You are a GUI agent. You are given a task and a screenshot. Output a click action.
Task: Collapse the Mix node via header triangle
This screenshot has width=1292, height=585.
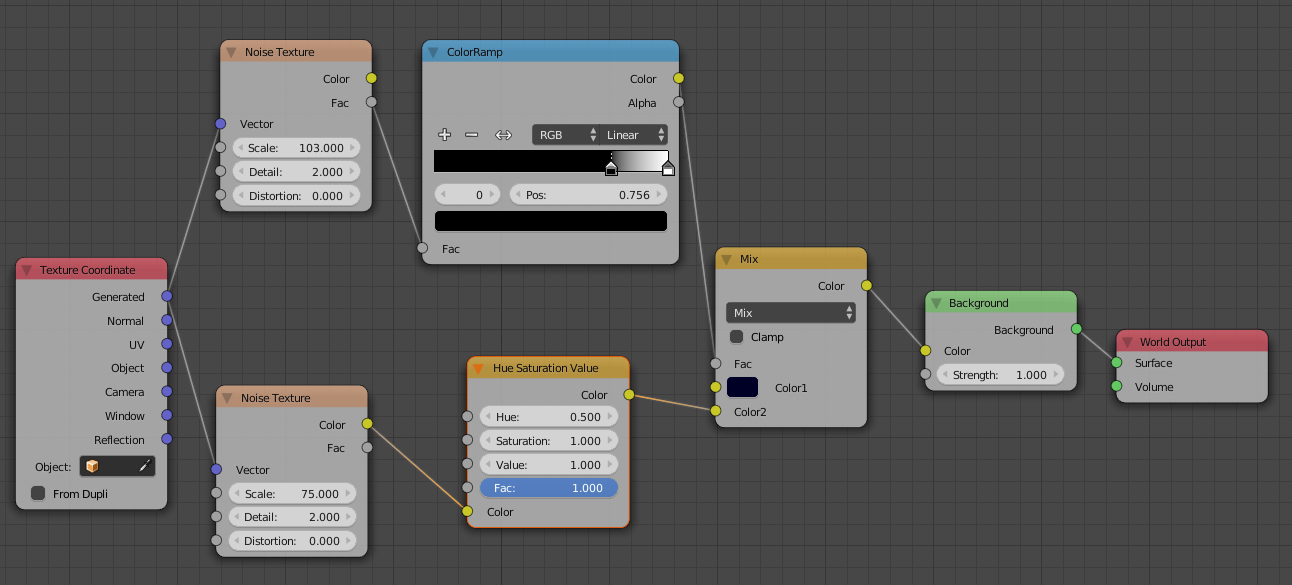click(x=727, y=259)
